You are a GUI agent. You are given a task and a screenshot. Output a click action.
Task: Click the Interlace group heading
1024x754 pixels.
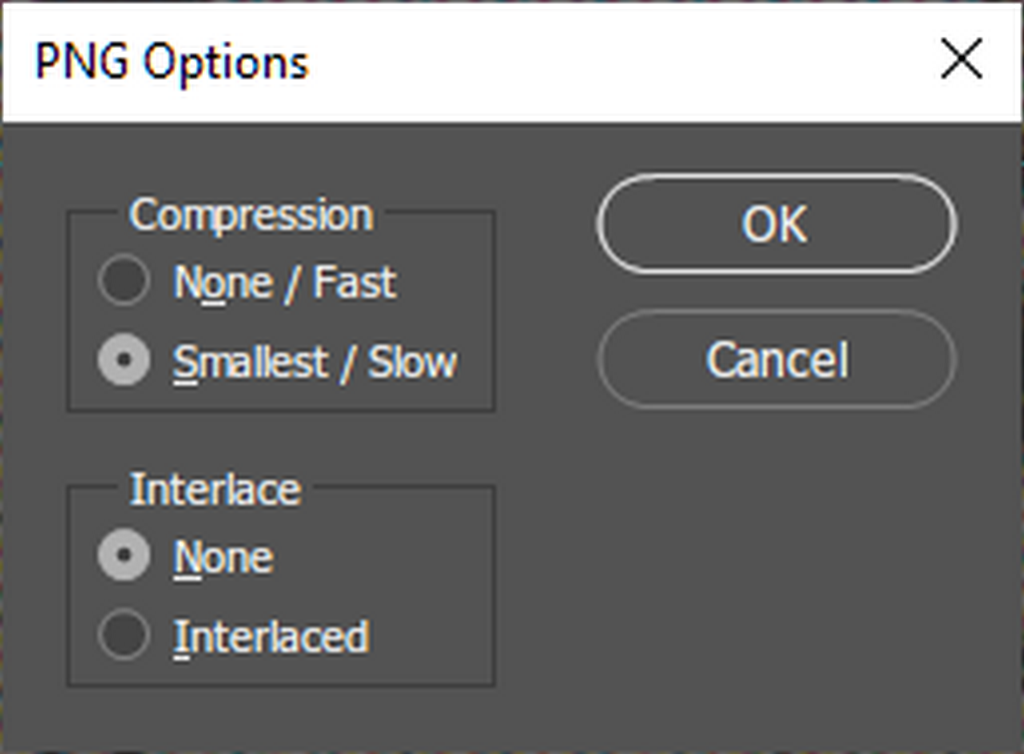215,489
